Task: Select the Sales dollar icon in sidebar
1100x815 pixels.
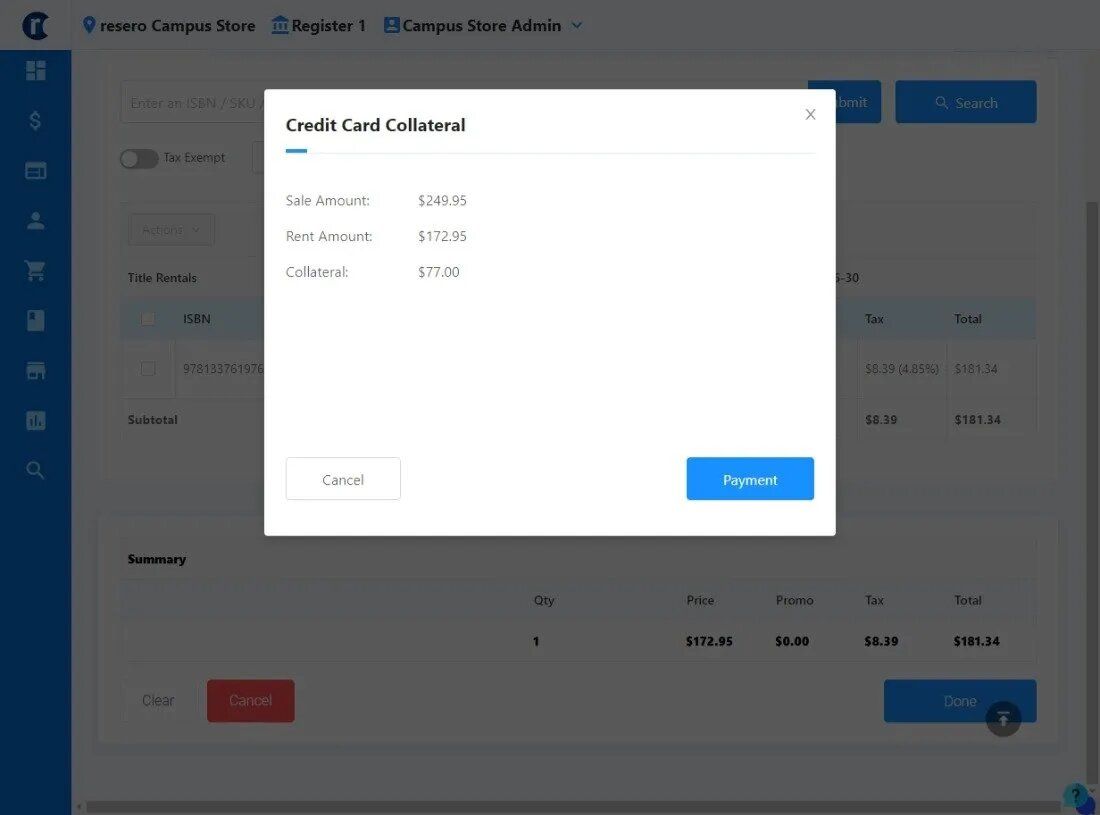Action: (35, 120)
